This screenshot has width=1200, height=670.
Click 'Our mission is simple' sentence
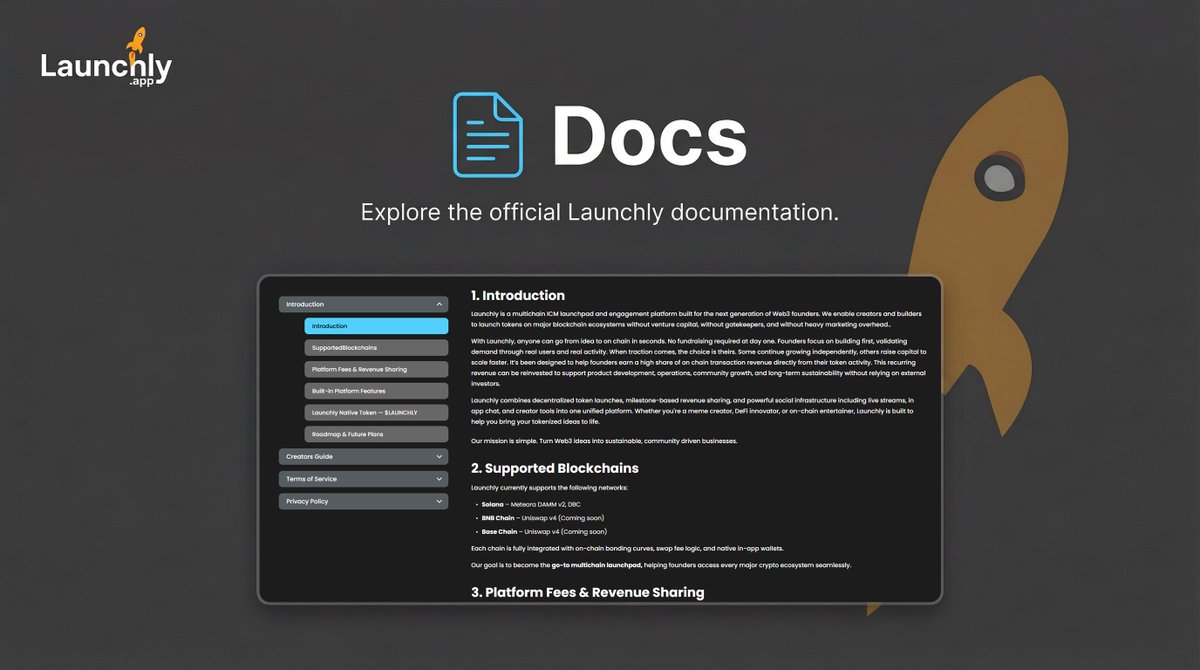(604, 441)
